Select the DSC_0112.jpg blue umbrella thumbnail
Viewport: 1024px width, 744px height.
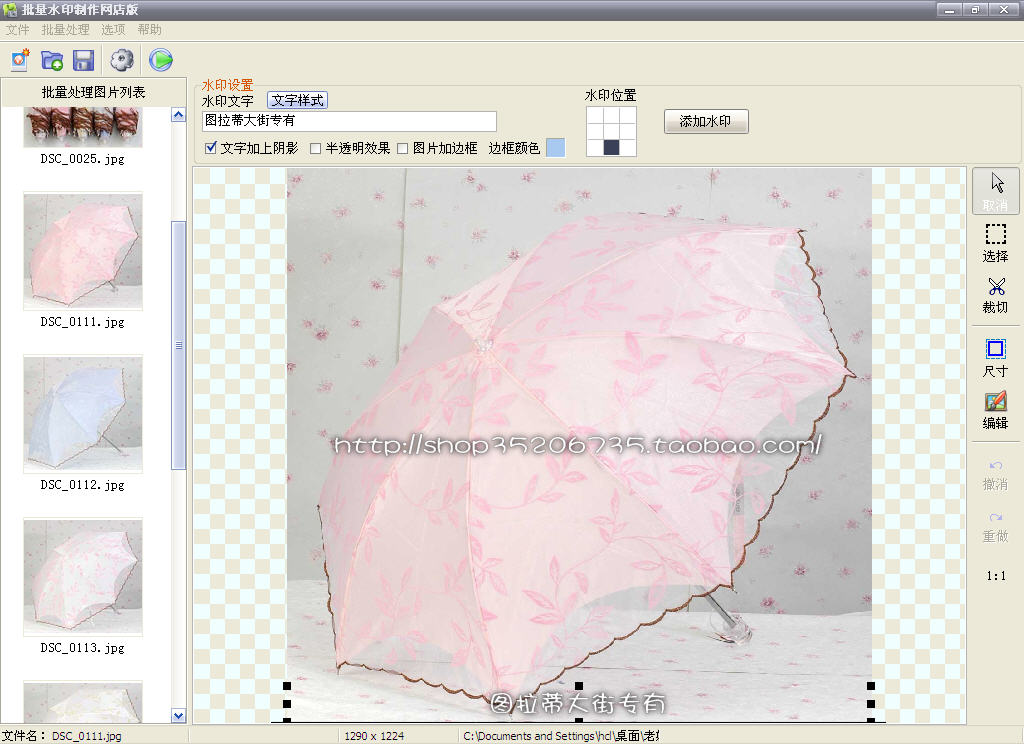pyautogui.click(x=83, y=414)
